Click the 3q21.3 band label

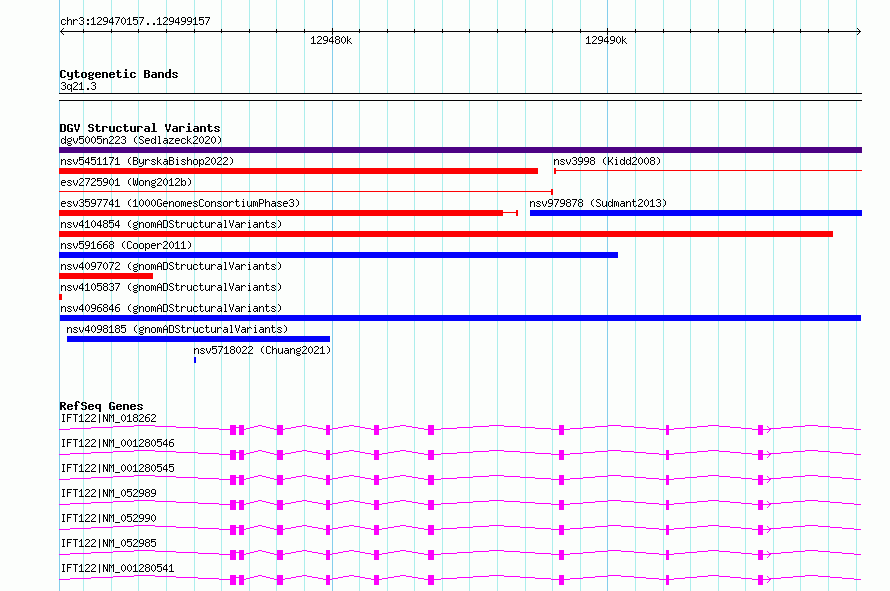click(78, 86)
